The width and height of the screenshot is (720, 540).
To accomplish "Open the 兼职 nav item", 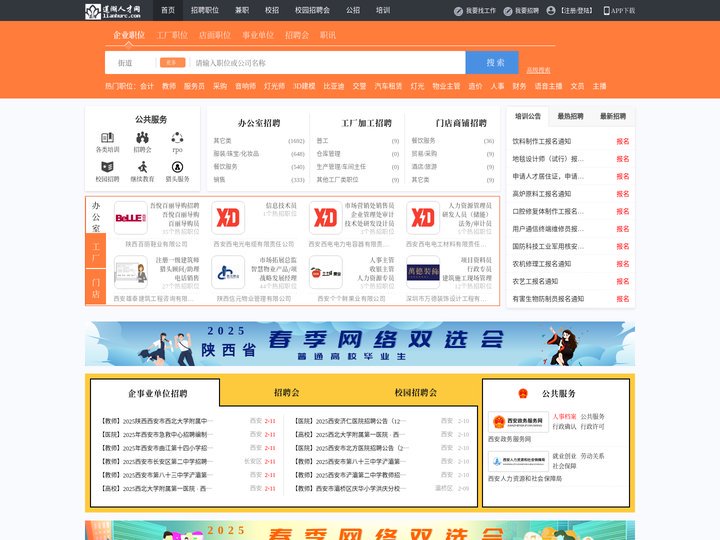I will click(242, 10).
